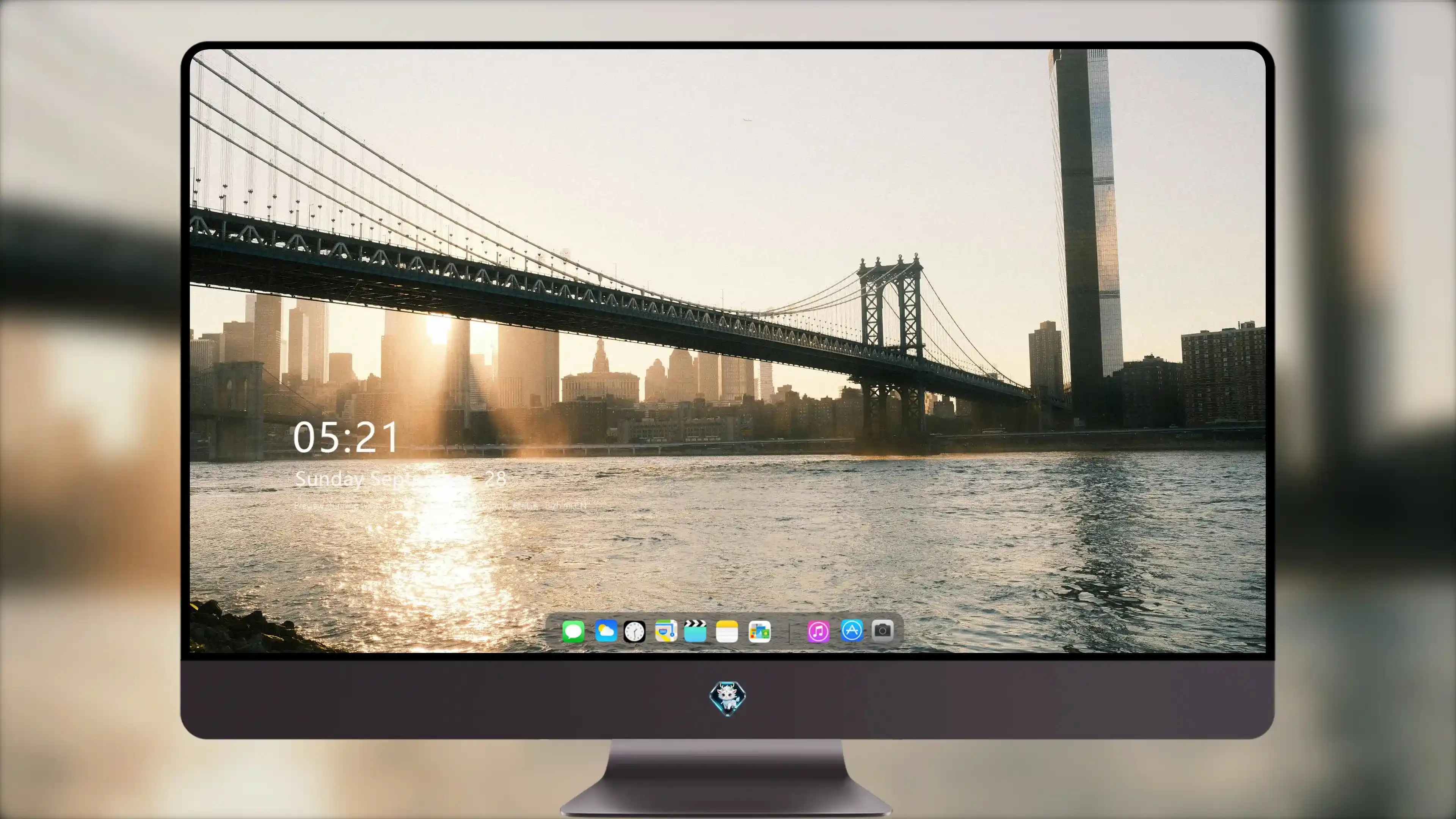The height and width of the screenshot is (819, 1456).
Task: Click the Sunday September 28 date text
Action: tap(400, 479)
